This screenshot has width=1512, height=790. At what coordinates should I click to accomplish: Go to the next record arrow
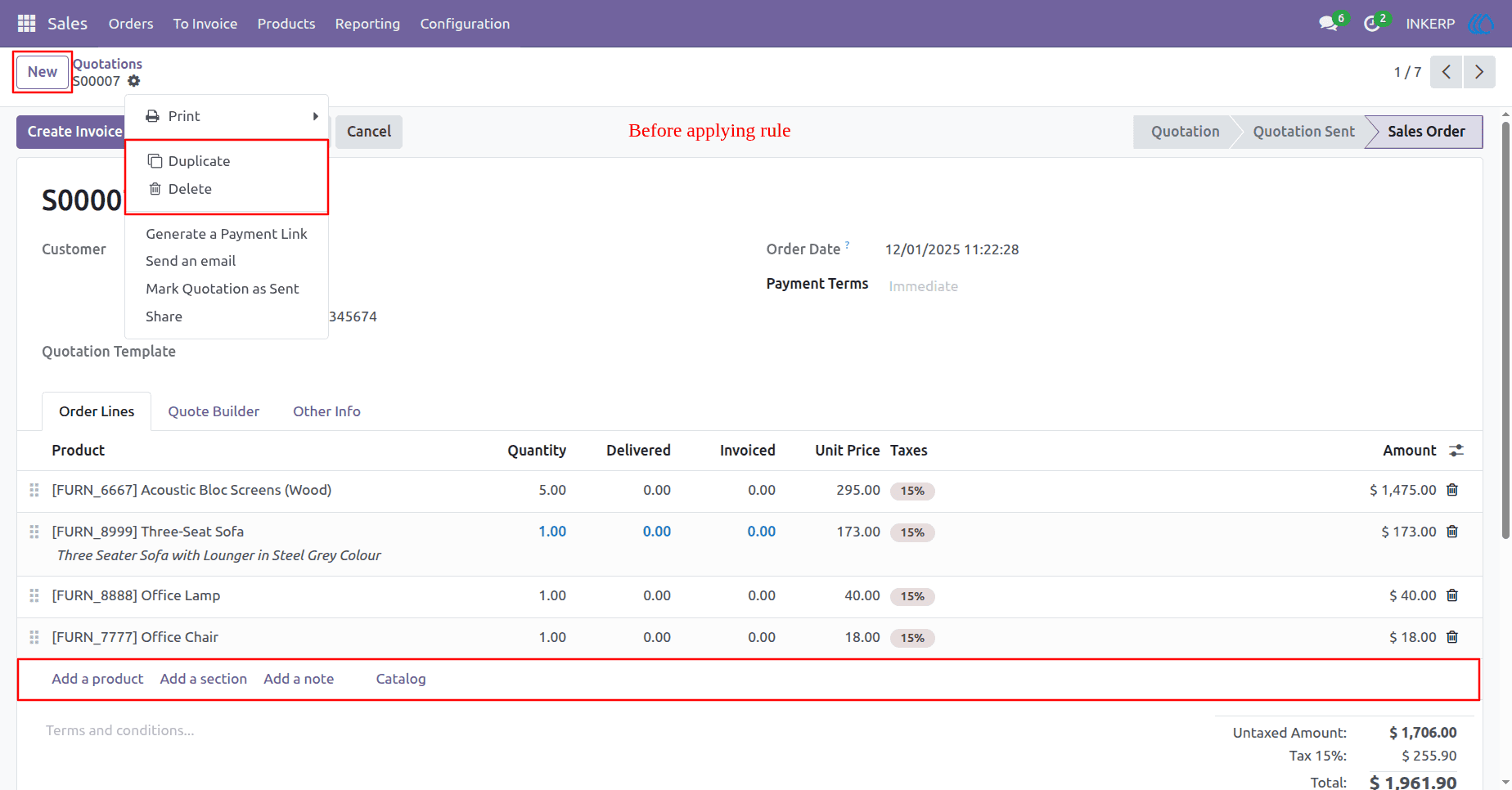pos(1479,72)
